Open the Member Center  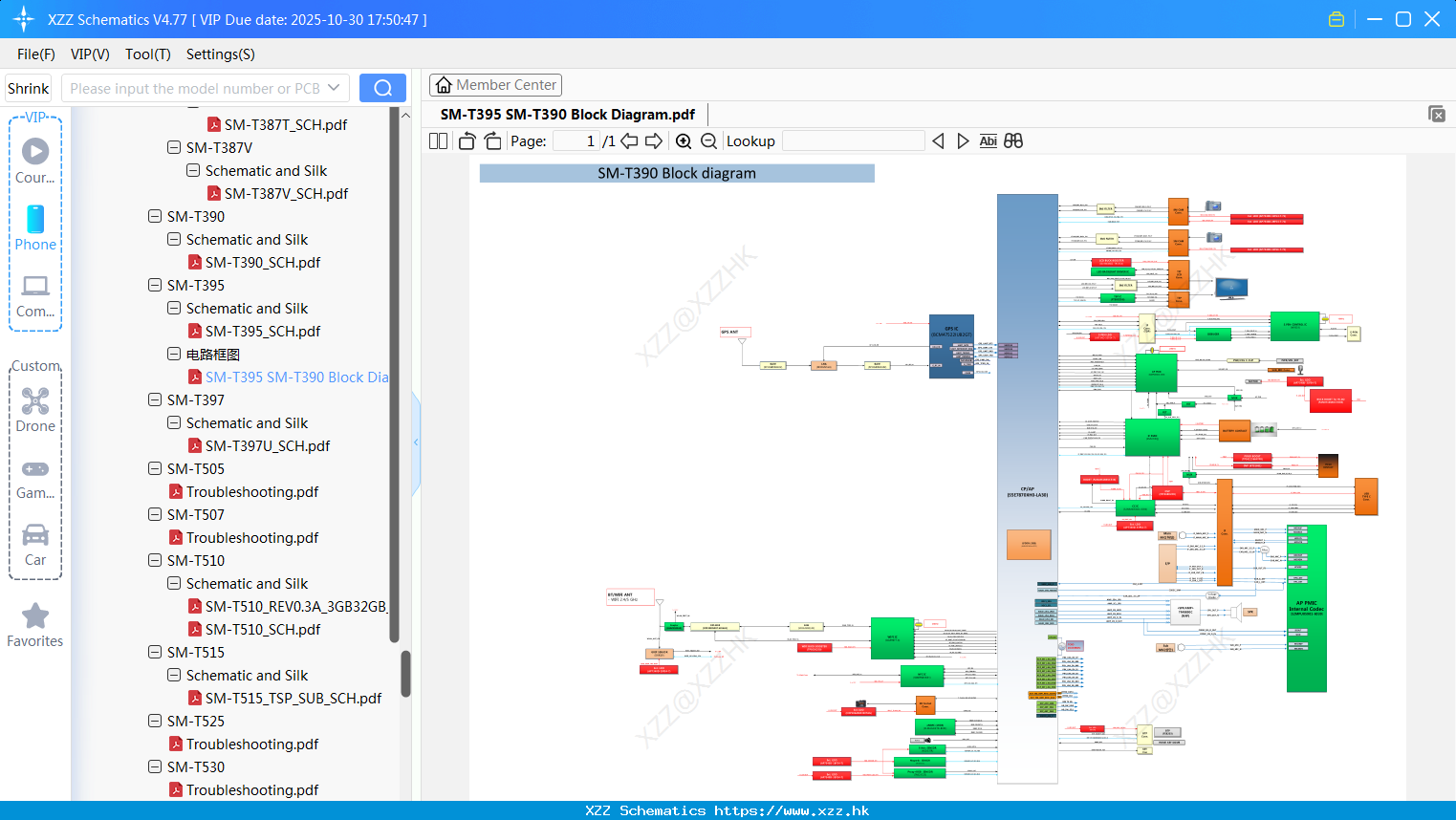coord(495,85)
